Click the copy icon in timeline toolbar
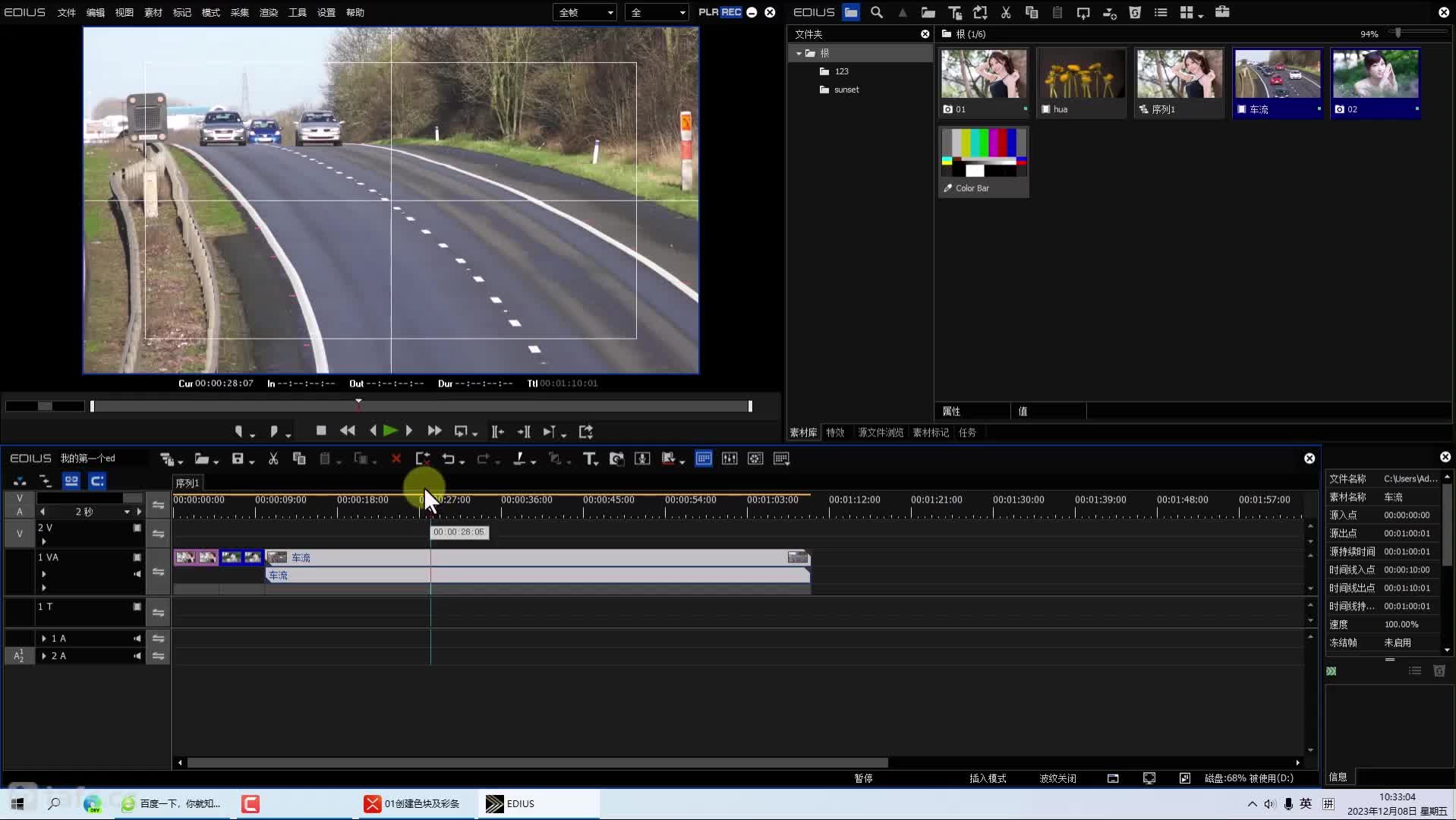This screenshot has height=820, width=1456. tap(299, 459)
